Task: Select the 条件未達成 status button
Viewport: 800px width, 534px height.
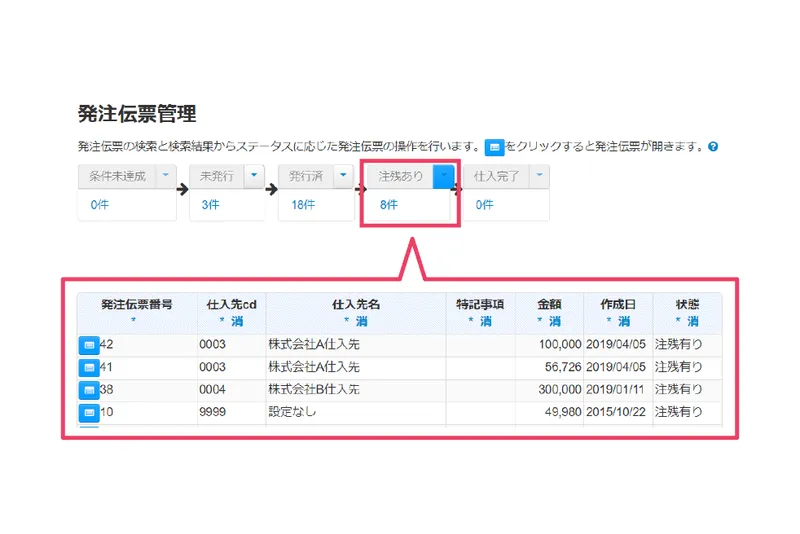Action: click(x=117, y=176)
